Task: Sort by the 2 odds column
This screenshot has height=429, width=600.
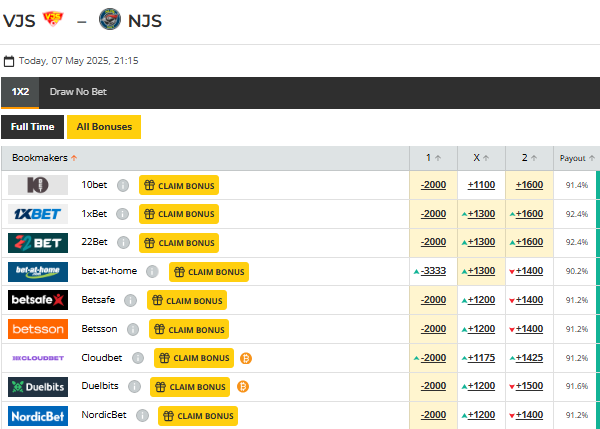Action: tap(529, 158)
